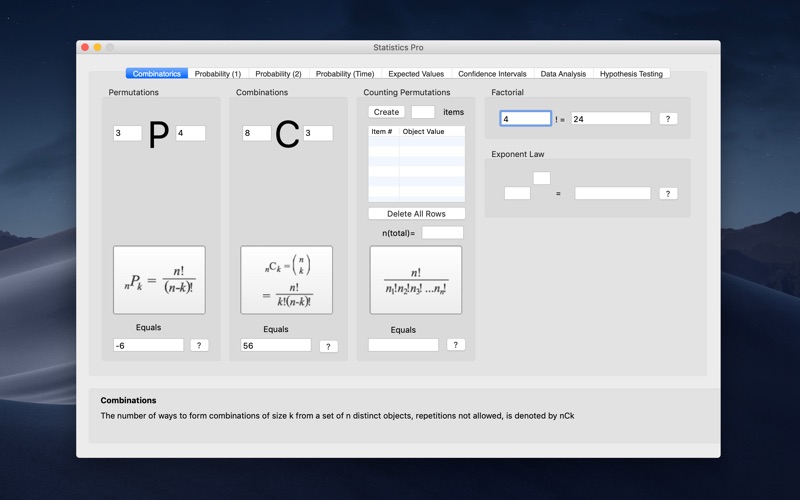Open the Confidence Intervals tab
Viewport: 800px width, 500px height.
pyautogui.click(x=492, y=73)
